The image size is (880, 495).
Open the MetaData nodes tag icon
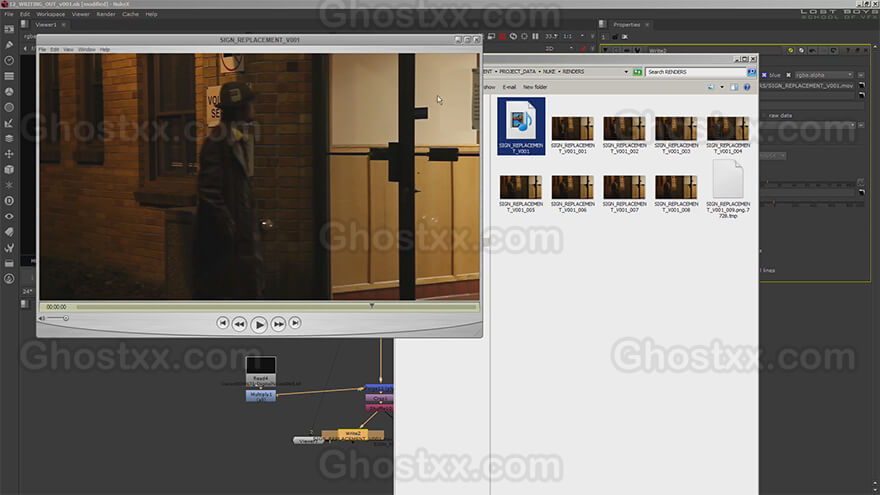click(9, 232)
